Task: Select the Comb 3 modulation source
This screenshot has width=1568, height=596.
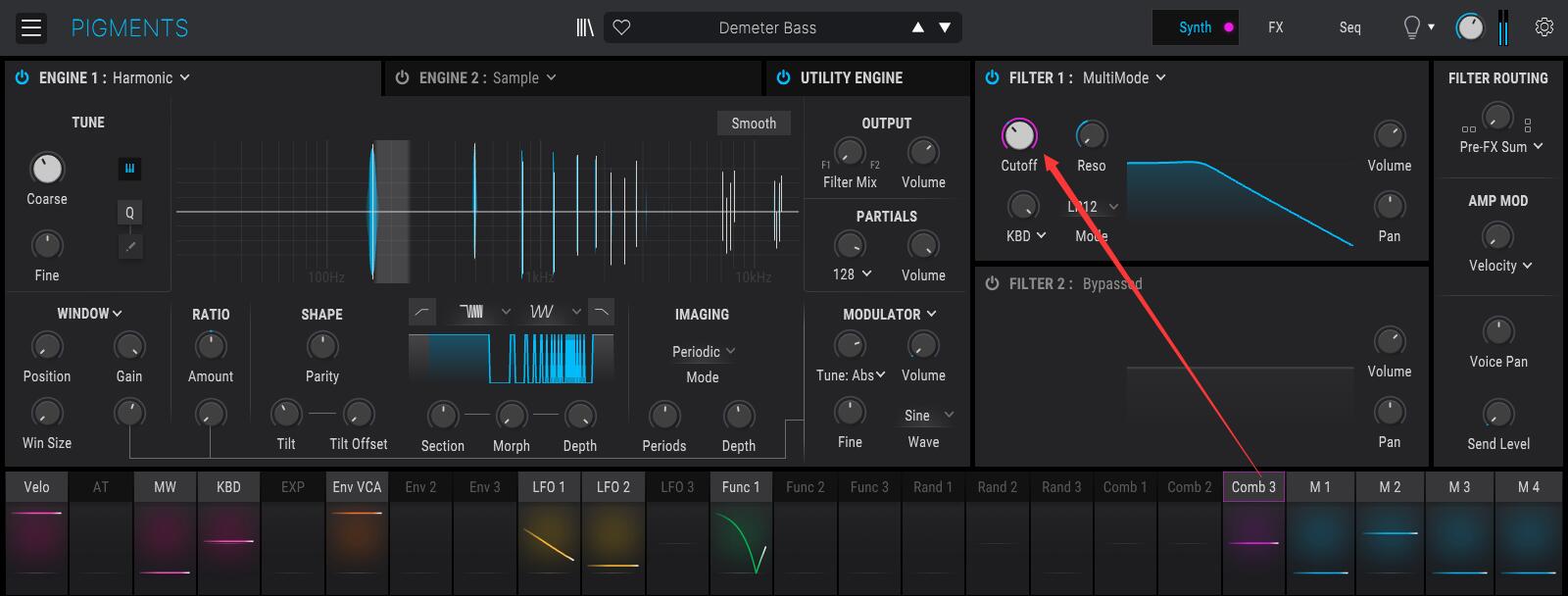Action: (1253, 487)
